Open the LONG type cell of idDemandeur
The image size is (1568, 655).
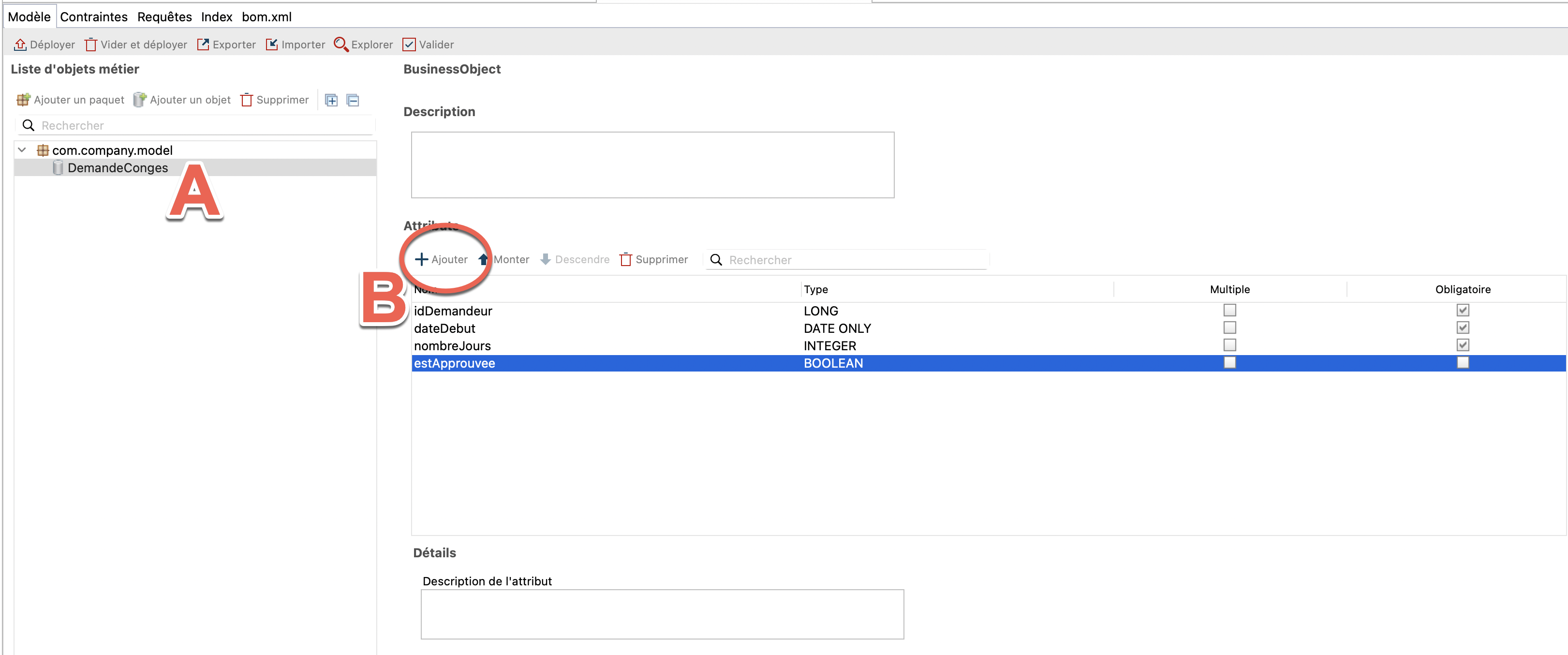821,311
